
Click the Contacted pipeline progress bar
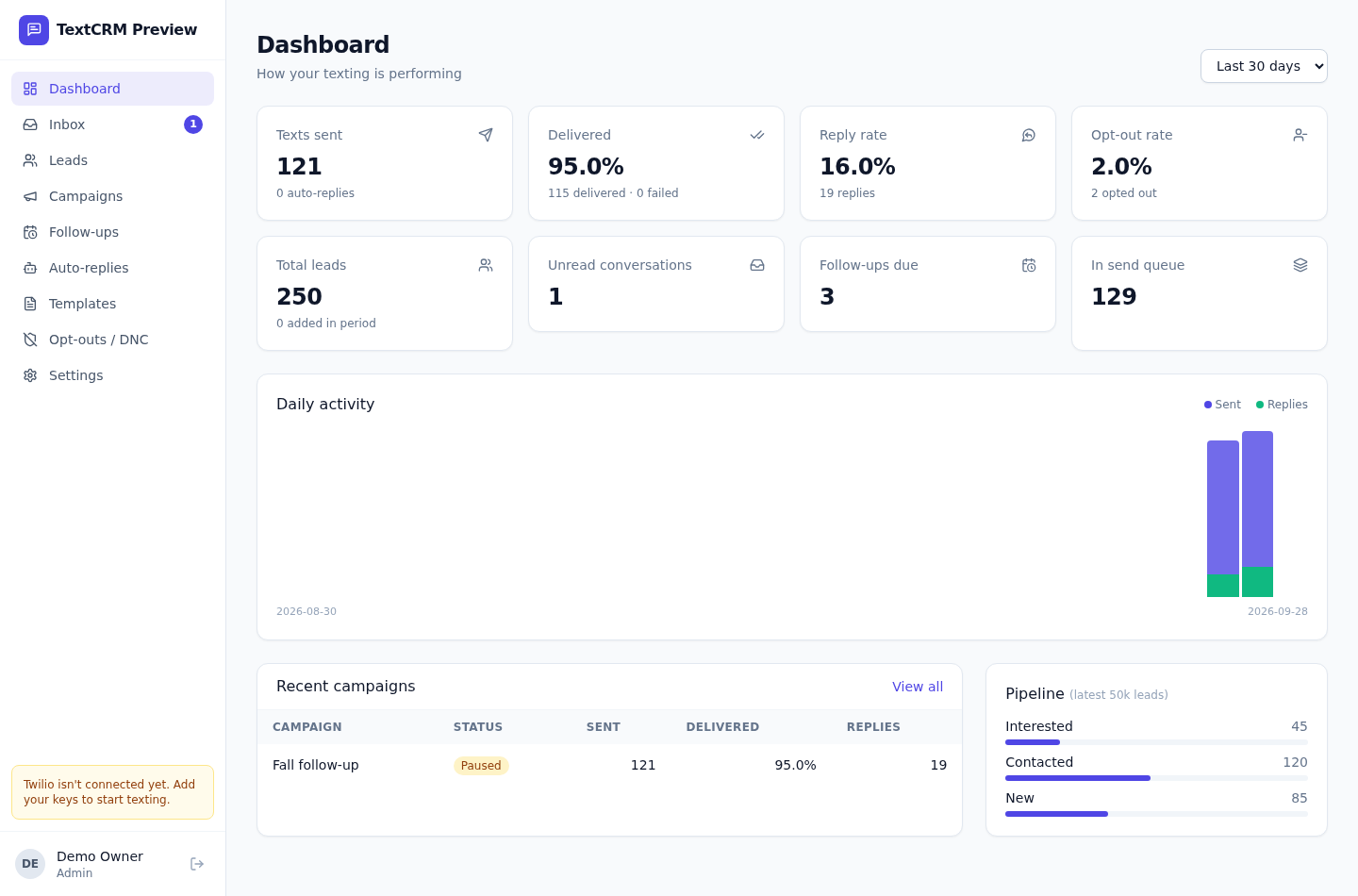pyautogui.click(x=1156, y=778)
